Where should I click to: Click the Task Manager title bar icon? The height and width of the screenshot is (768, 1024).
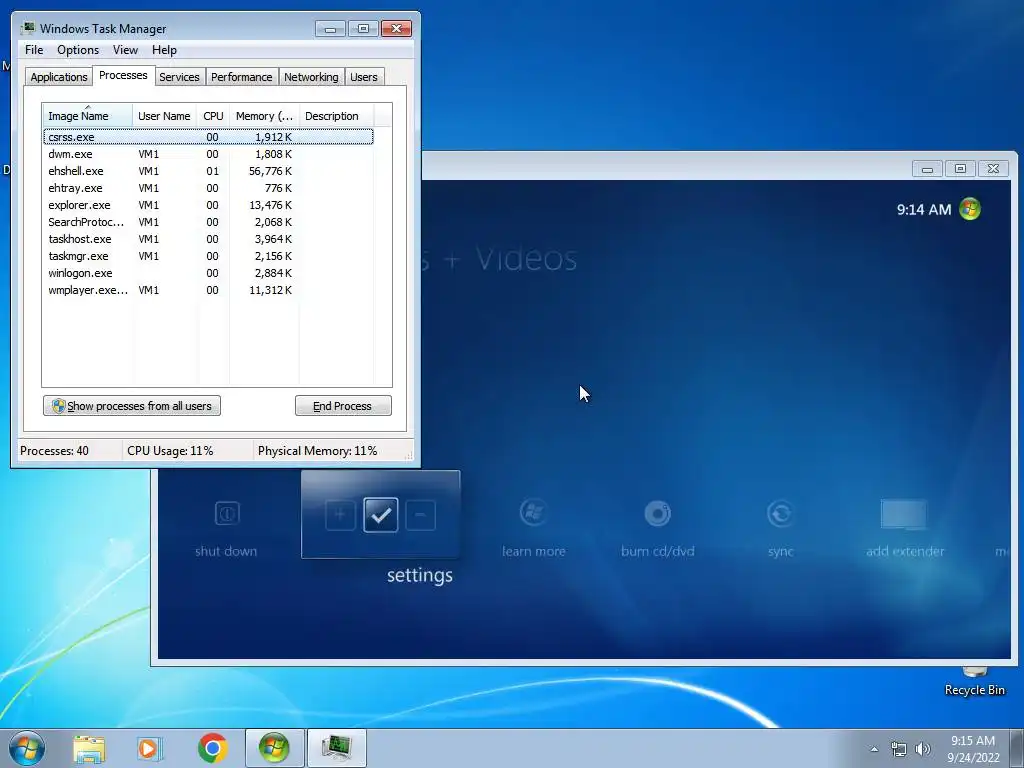tap(27, 28)
